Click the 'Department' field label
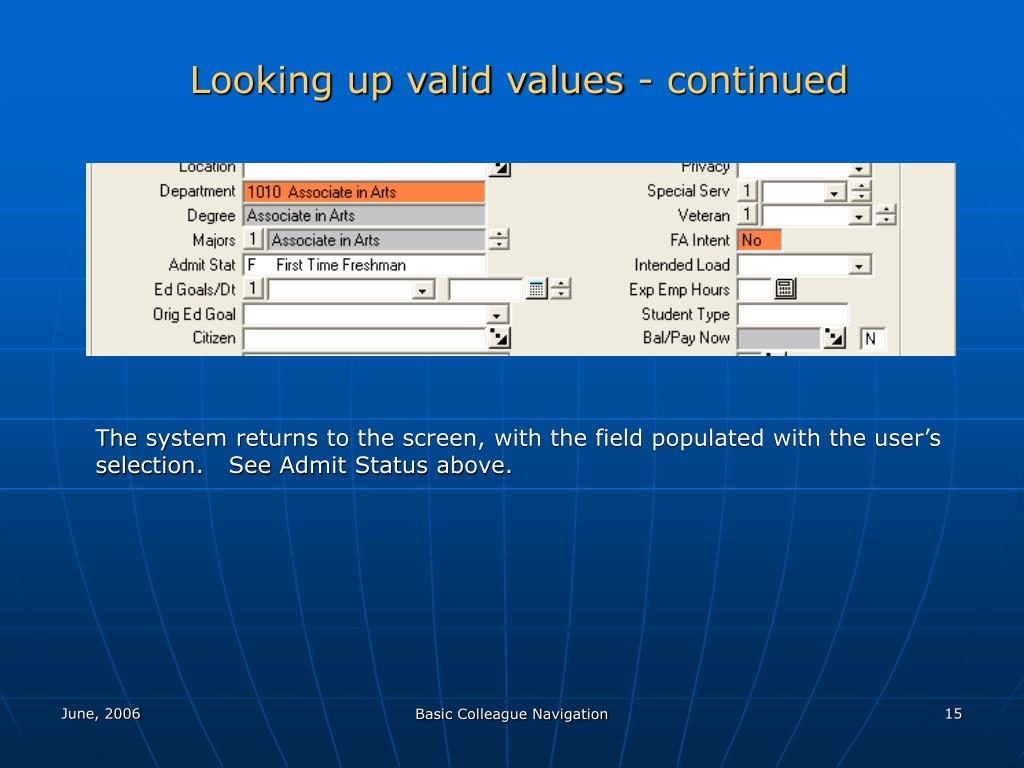Viewport: 1024px width, 768px height. coord(197,191)
